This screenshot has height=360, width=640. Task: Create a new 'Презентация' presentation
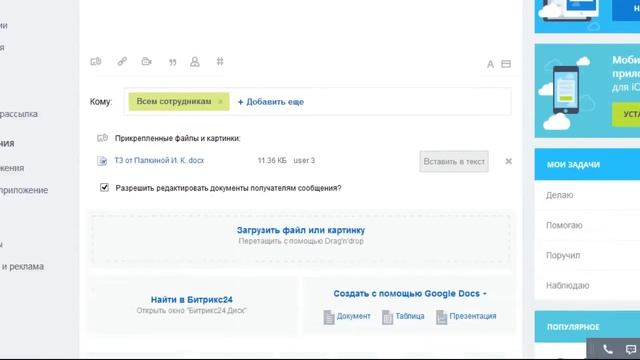[x=473, y=316]
